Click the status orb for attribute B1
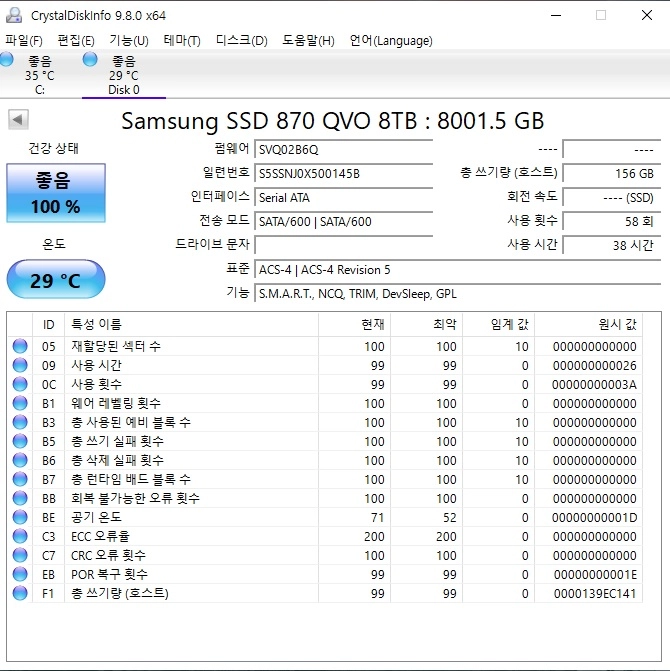This screenshot has height=671, width=670. coord(20,403)
